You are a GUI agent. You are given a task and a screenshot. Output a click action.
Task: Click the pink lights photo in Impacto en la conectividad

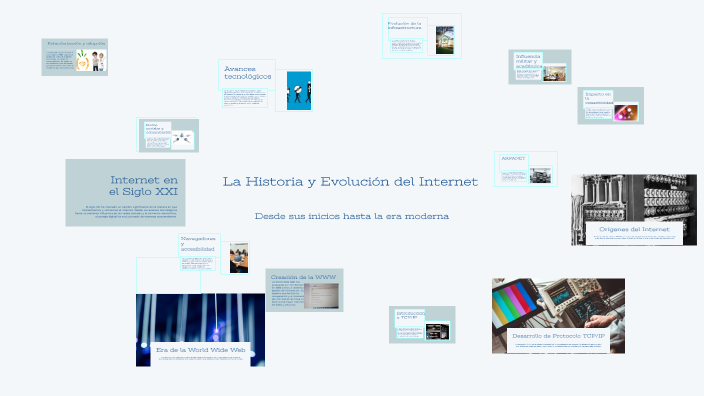tap(626, 112)
